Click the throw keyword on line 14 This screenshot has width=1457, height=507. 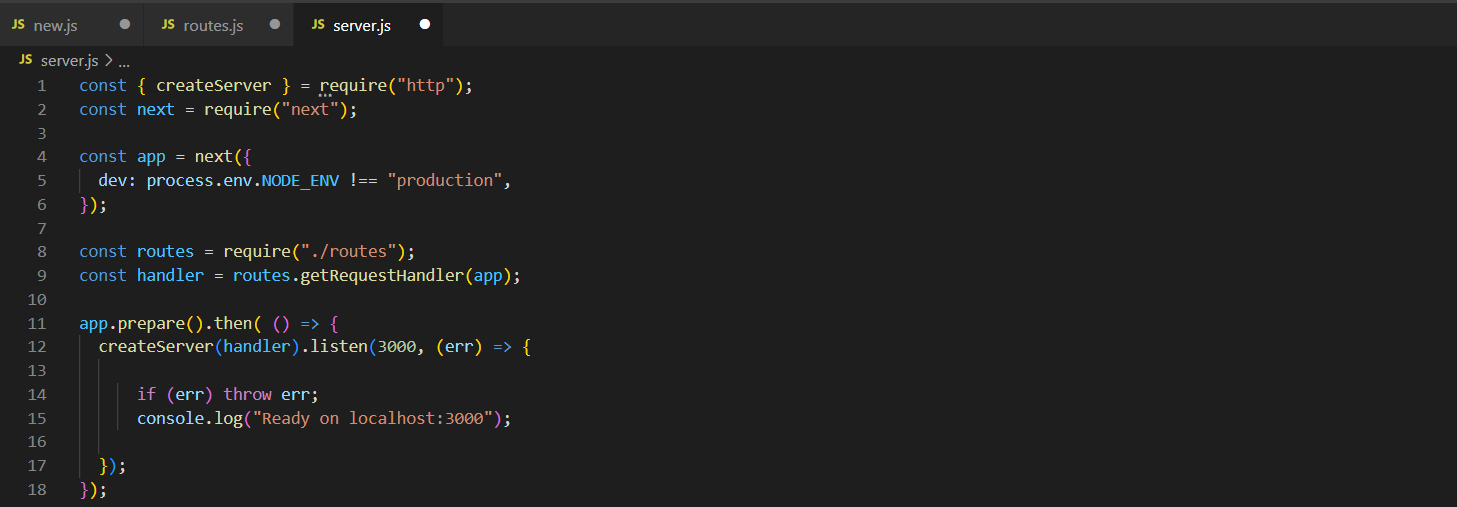pos(247,395)
